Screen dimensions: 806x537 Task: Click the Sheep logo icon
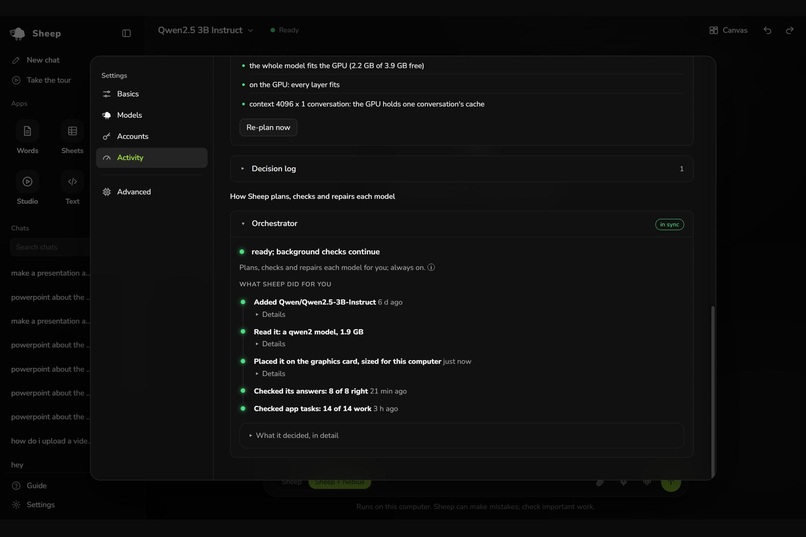click(17, 33)
